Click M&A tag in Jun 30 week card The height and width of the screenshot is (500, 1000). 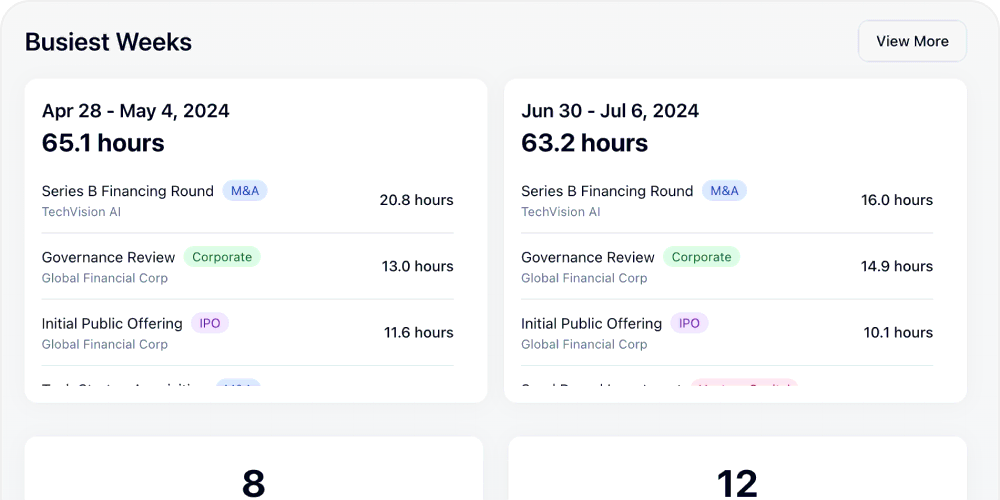point(724,191)
